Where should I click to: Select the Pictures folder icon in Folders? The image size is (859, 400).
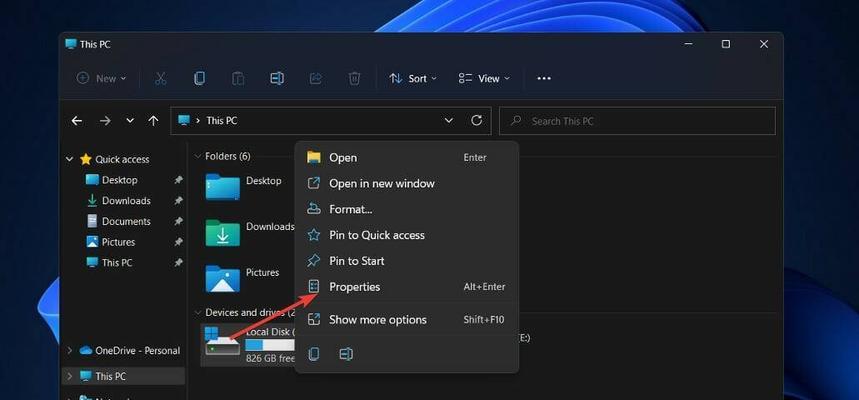point(222,278)
